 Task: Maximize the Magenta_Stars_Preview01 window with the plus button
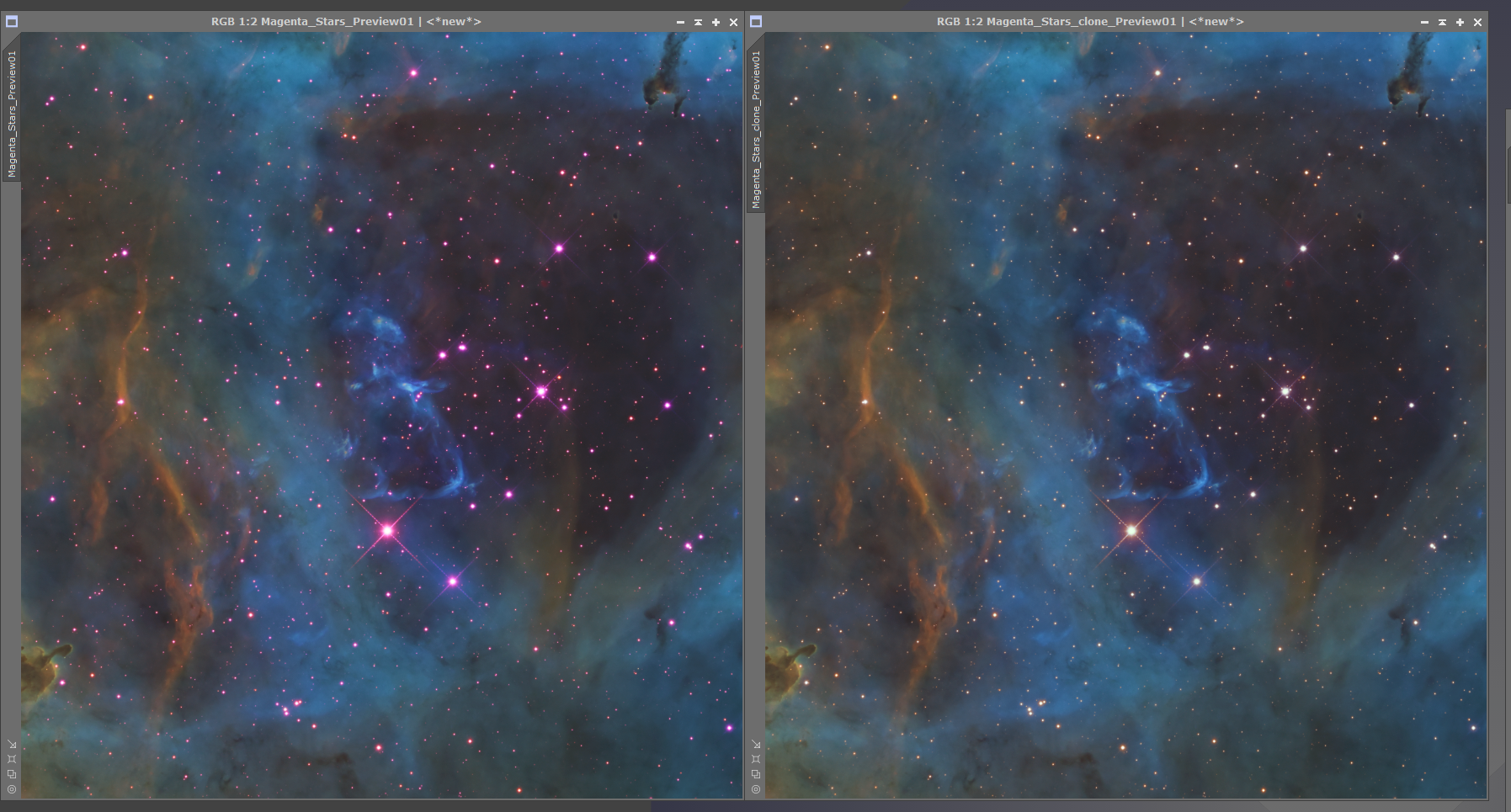pos(716,22)
